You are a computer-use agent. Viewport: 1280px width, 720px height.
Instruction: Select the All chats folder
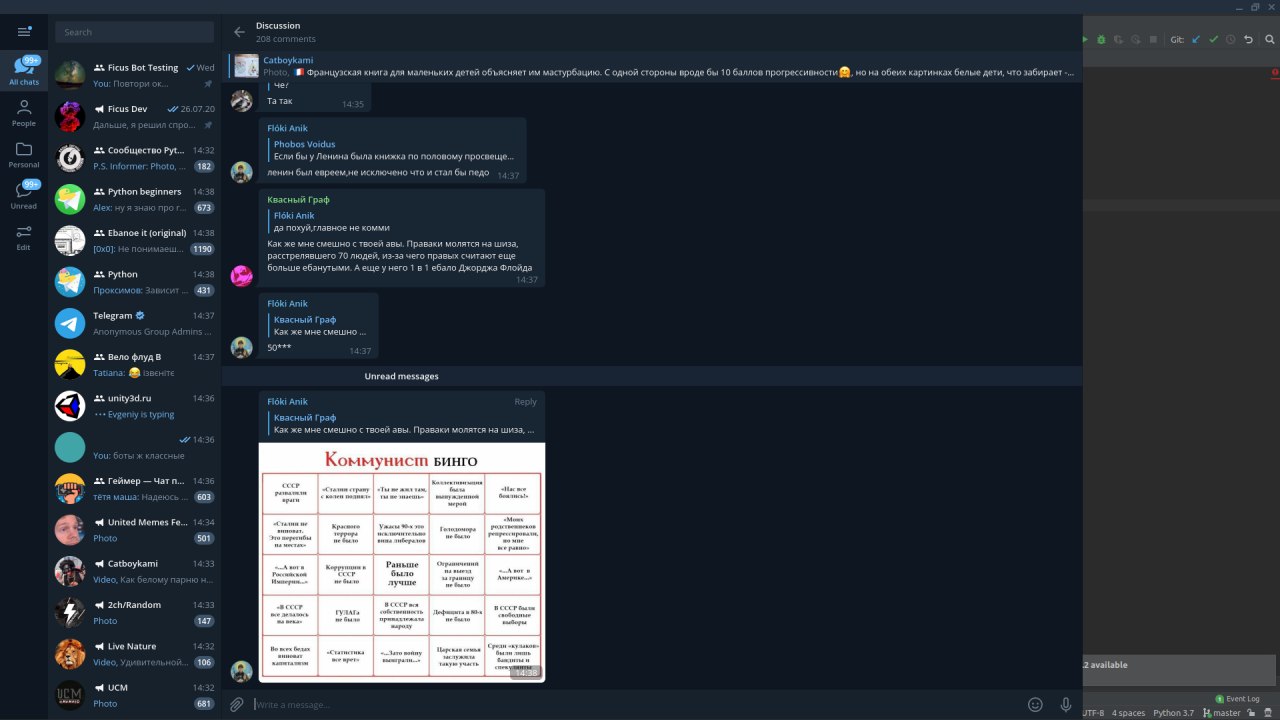pos(24,71)
